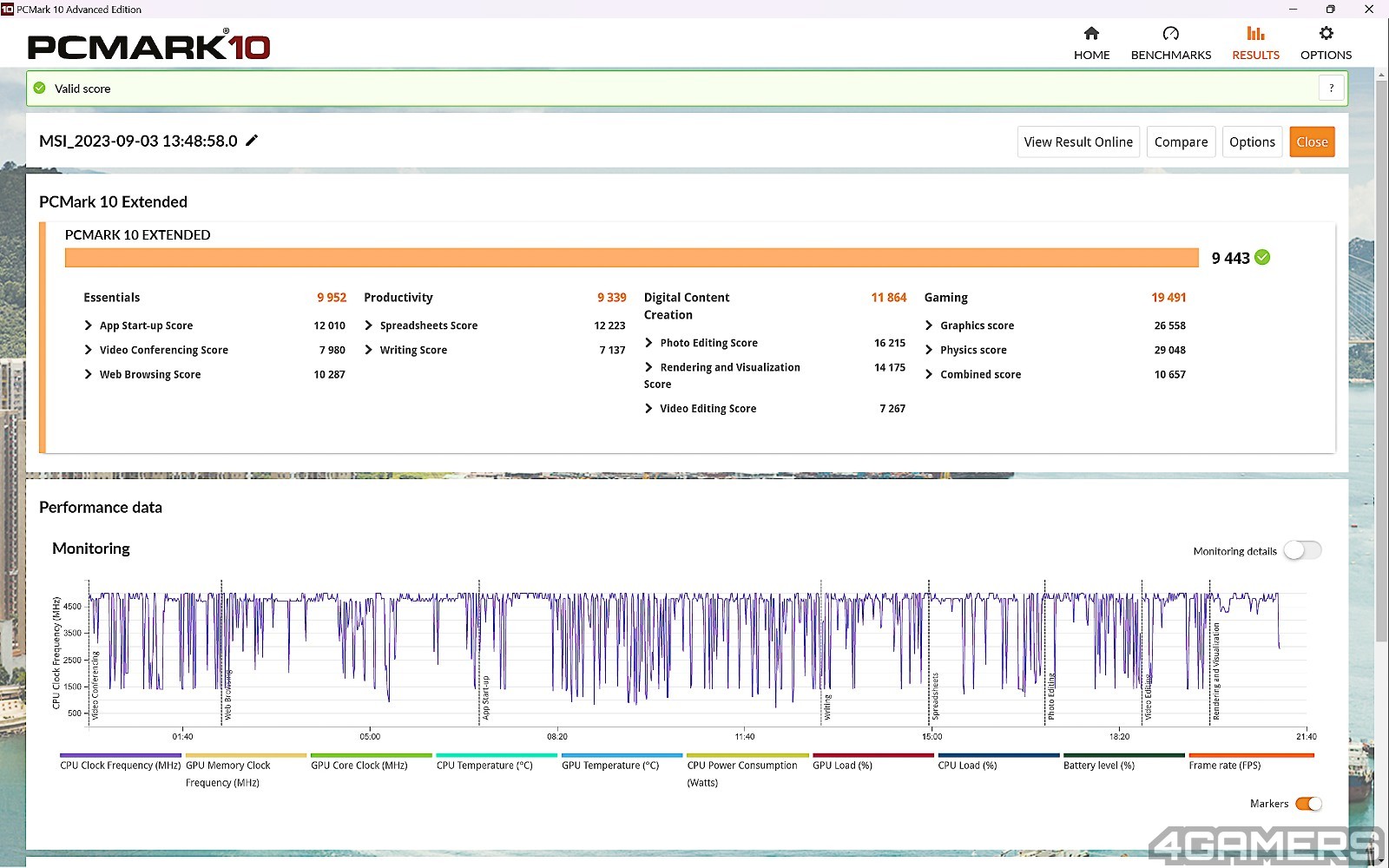
Task: Select Frame rate (FPS) legend item
Action: point(1251,761)
